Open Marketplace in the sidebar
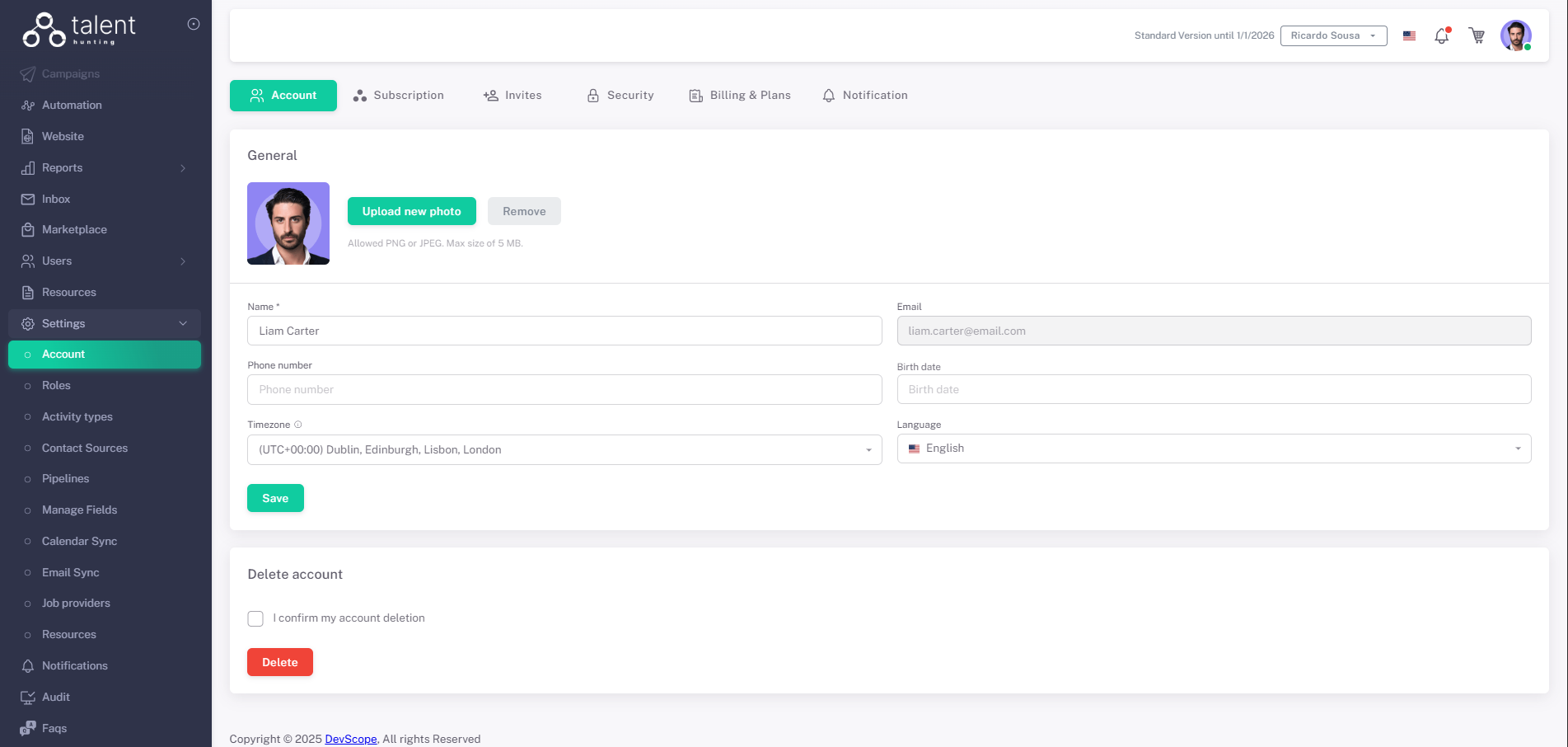Image resolution: width=1568 pixels, height=747 pixels. 74,230
